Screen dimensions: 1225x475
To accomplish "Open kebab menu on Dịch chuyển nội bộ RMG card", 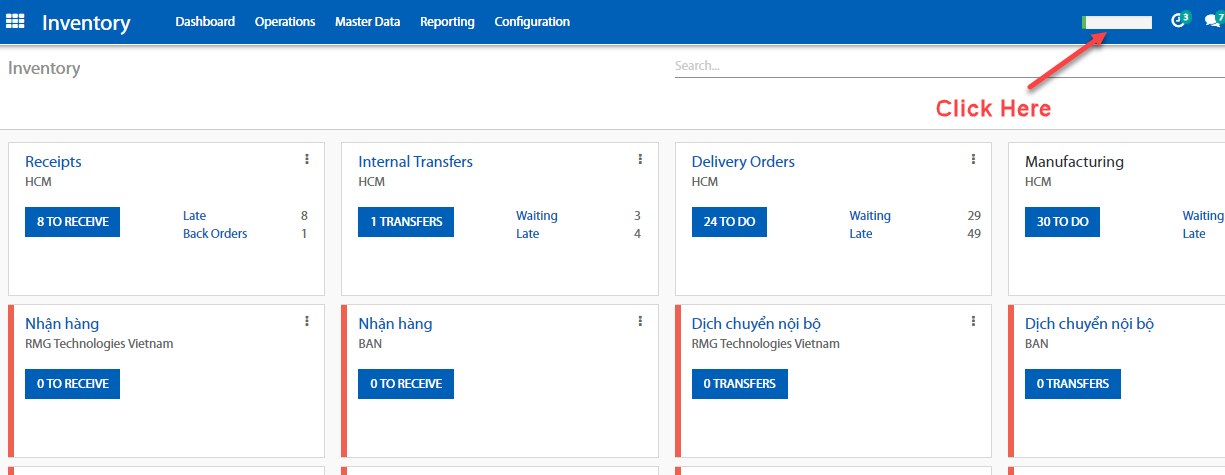I will [973, 321].
